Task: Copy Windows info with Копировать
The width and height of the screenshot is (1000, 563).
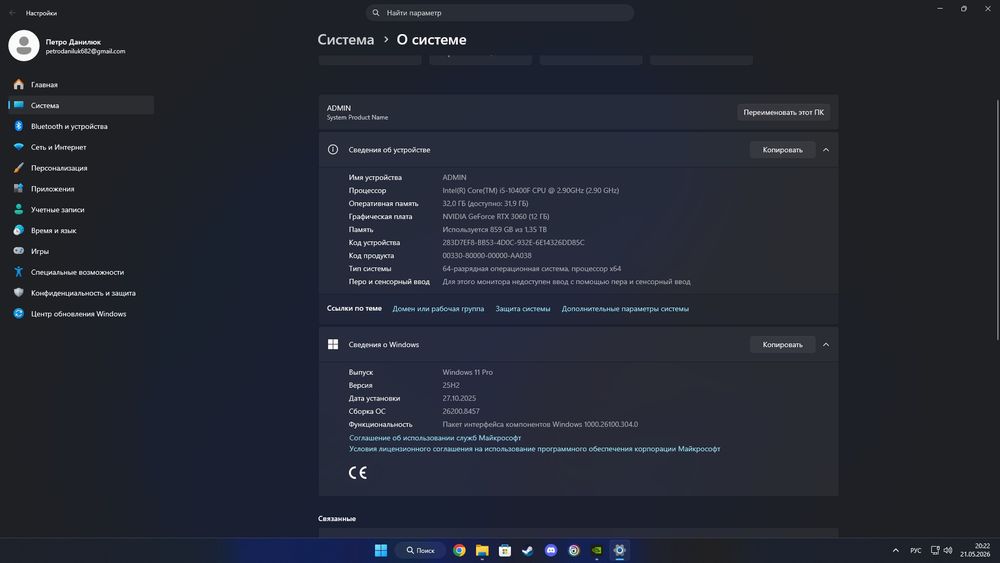Action: click(x=783, y=344)
